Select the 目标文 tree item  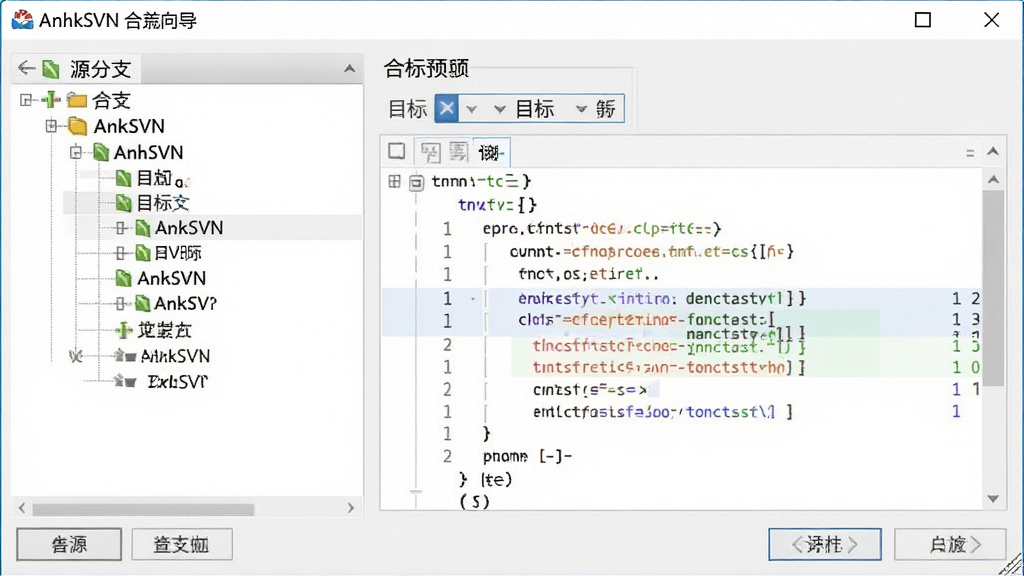coord(163,203)
